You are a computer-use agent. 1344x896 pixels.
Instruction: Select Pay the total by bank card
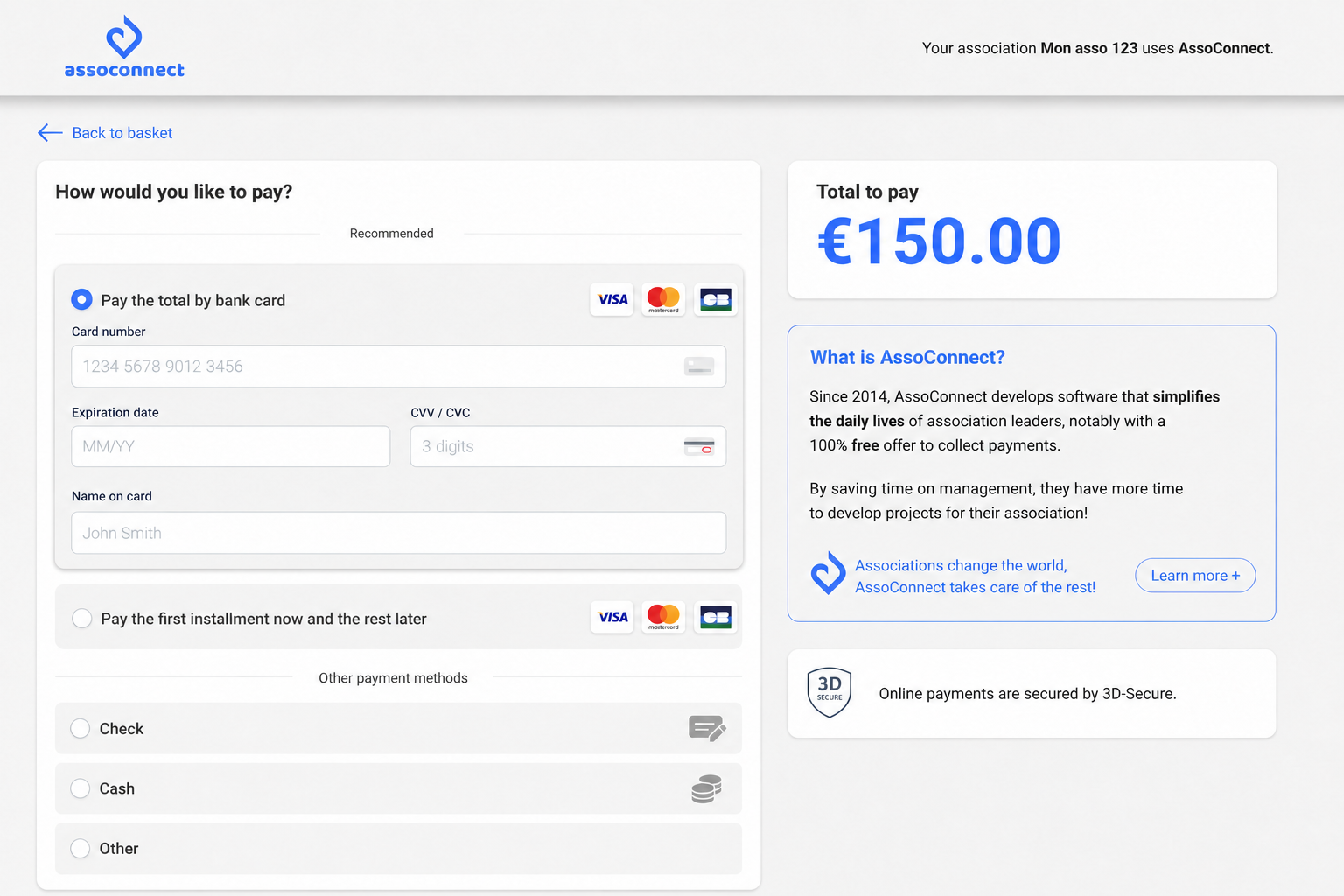coord(81,300)
